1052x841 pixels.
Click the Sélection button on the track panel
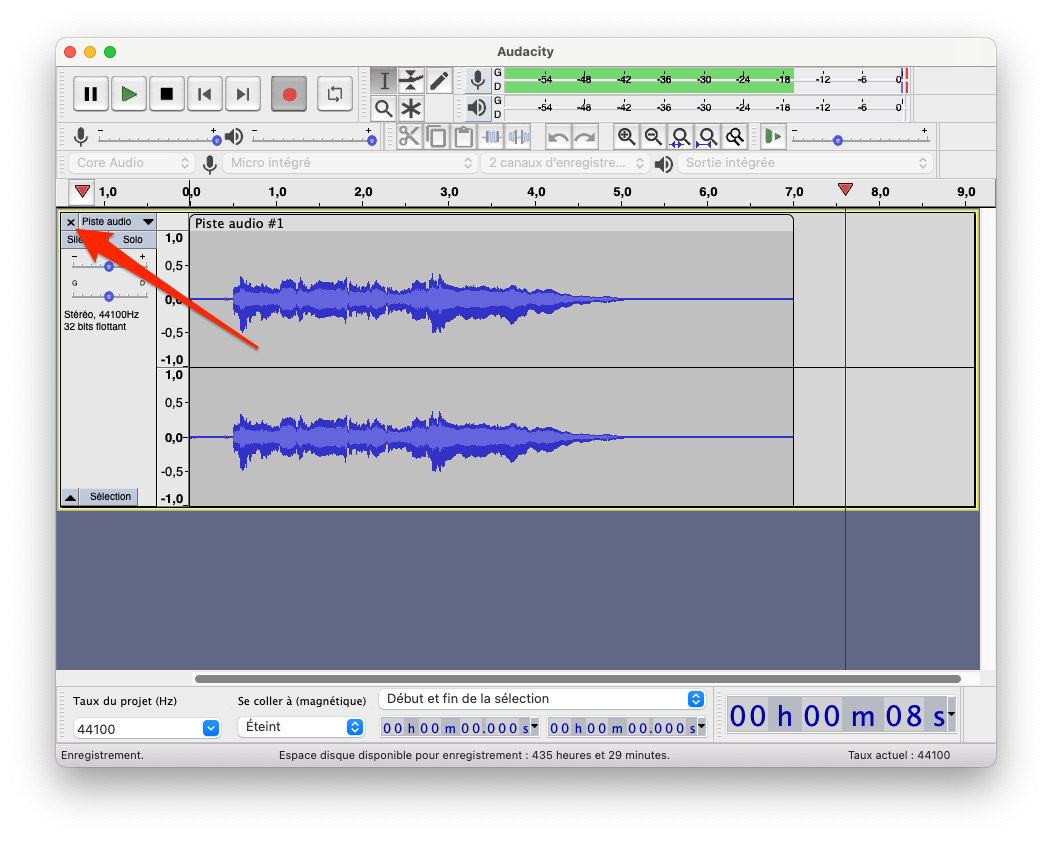point(110,497)
